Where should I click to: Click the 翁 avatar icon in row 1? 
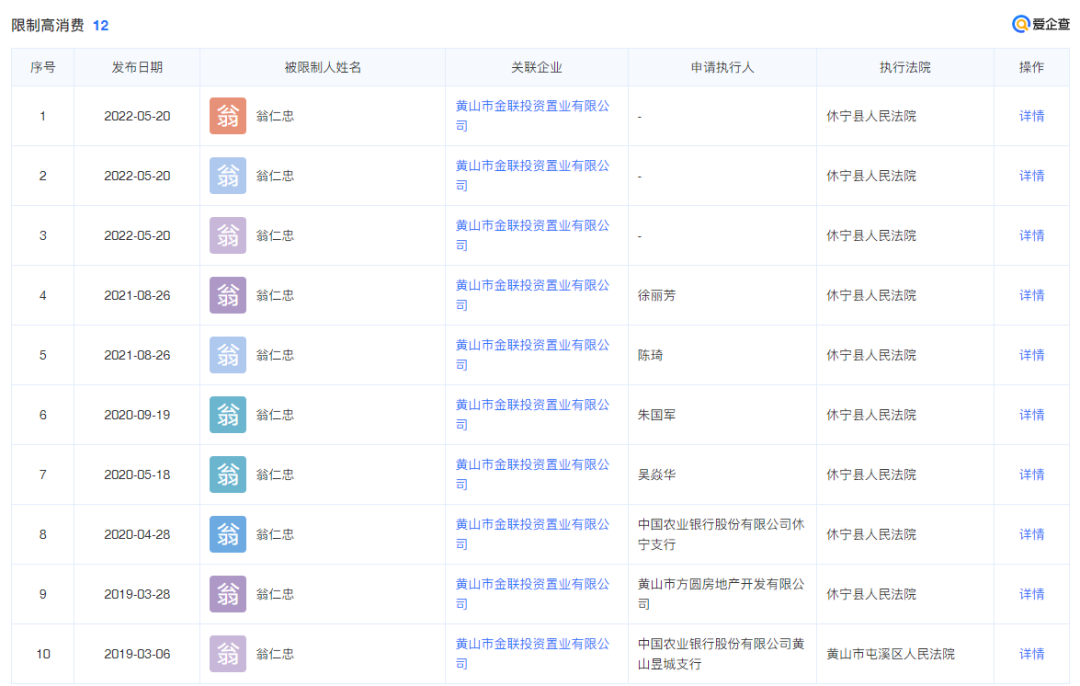point(228,116)
